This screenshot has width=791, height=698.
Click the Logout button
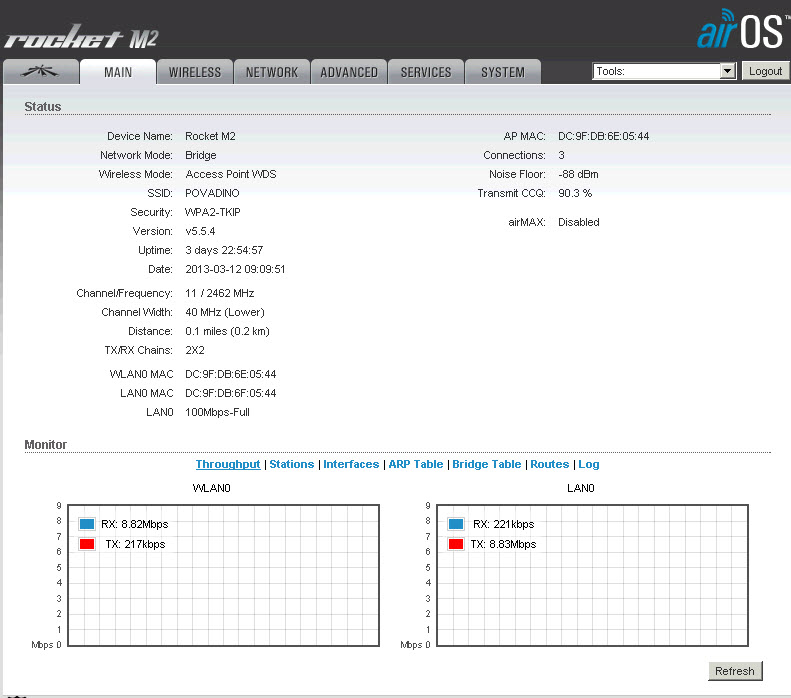tap(765, 71)
